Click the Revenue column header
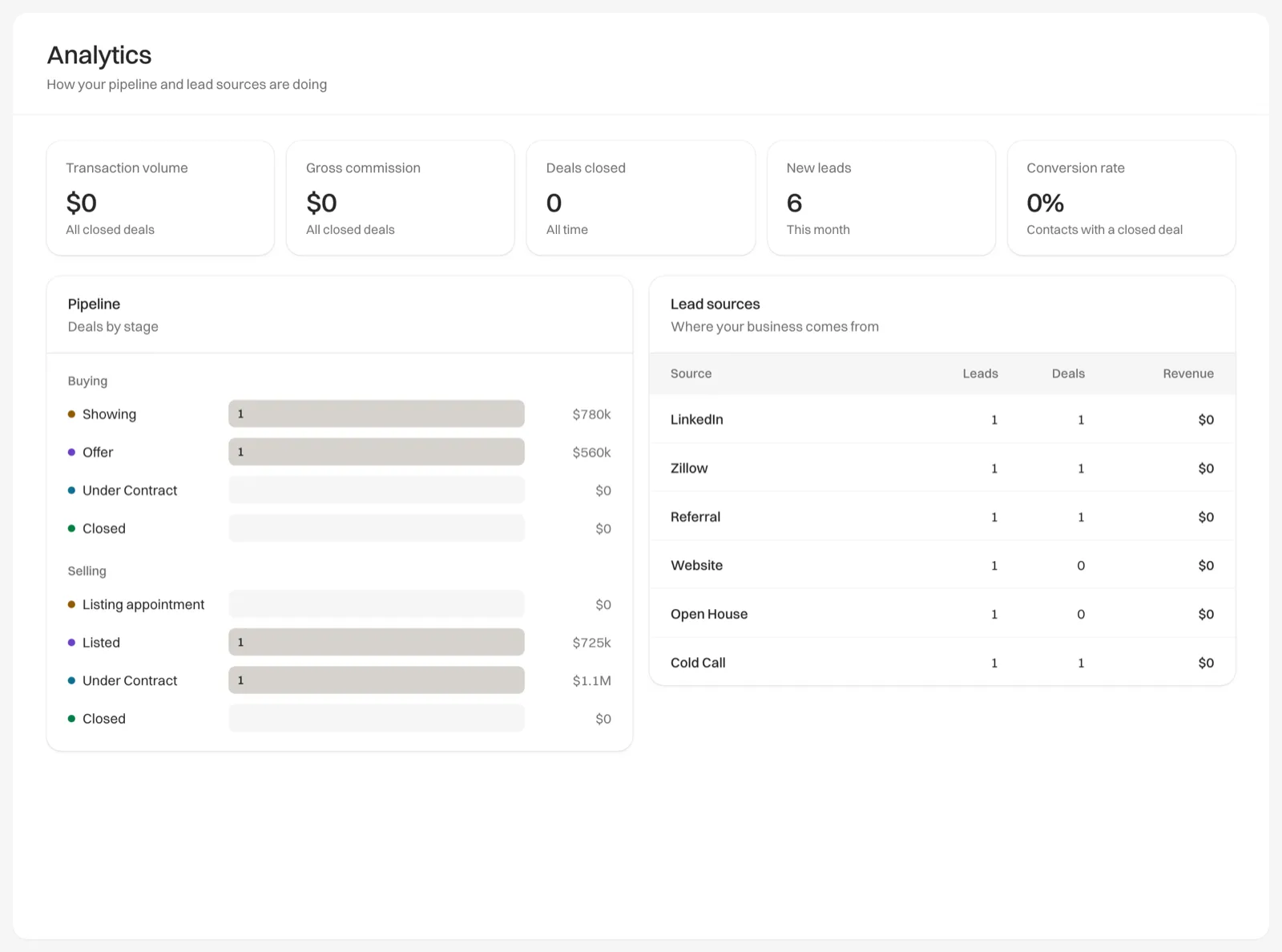Viewport: 1282px width, 952px height. coord(1188,373)
